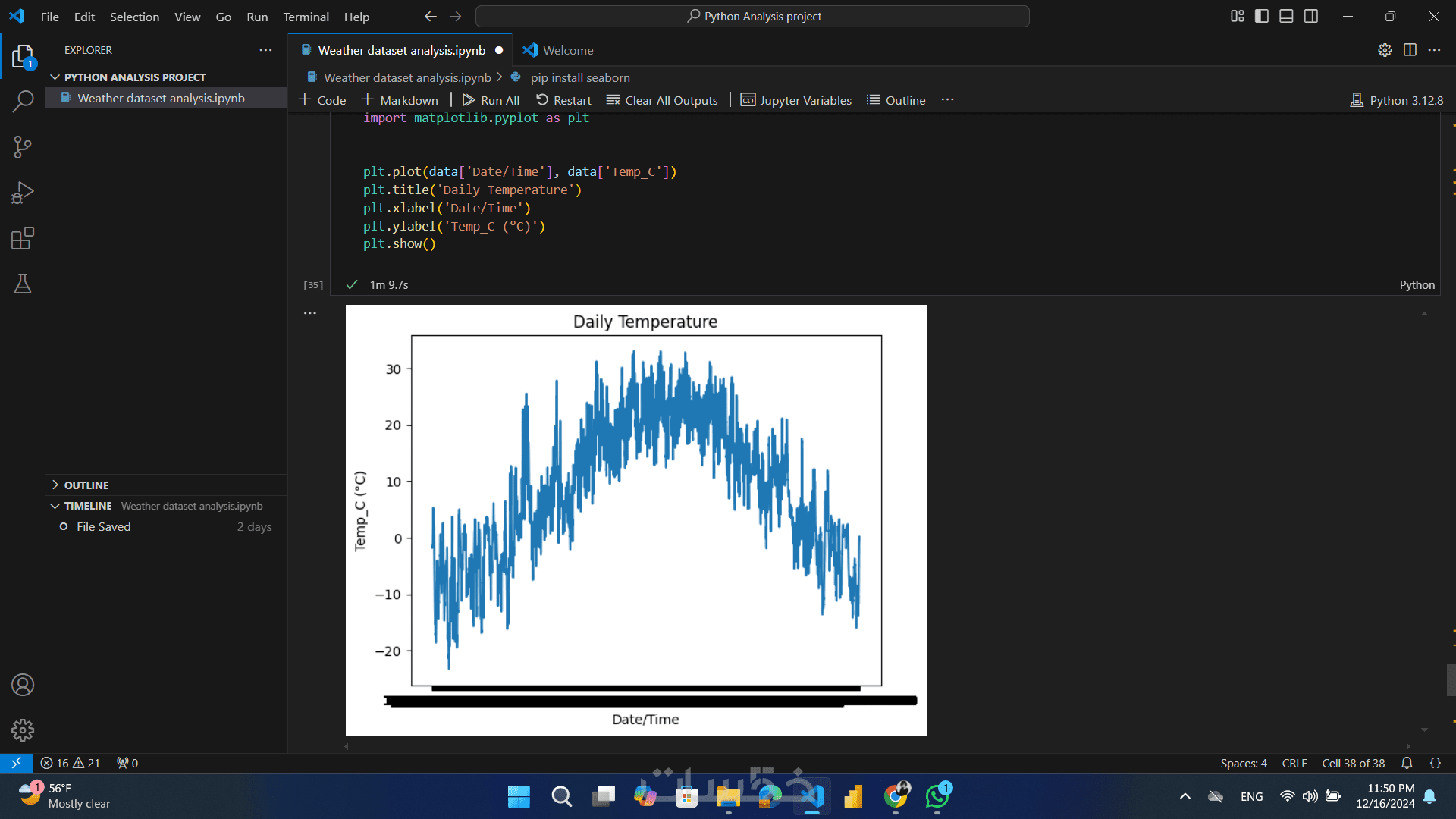
Task: Open Run and Debug view
Action: pyautogui.click(x=23, y=193)
